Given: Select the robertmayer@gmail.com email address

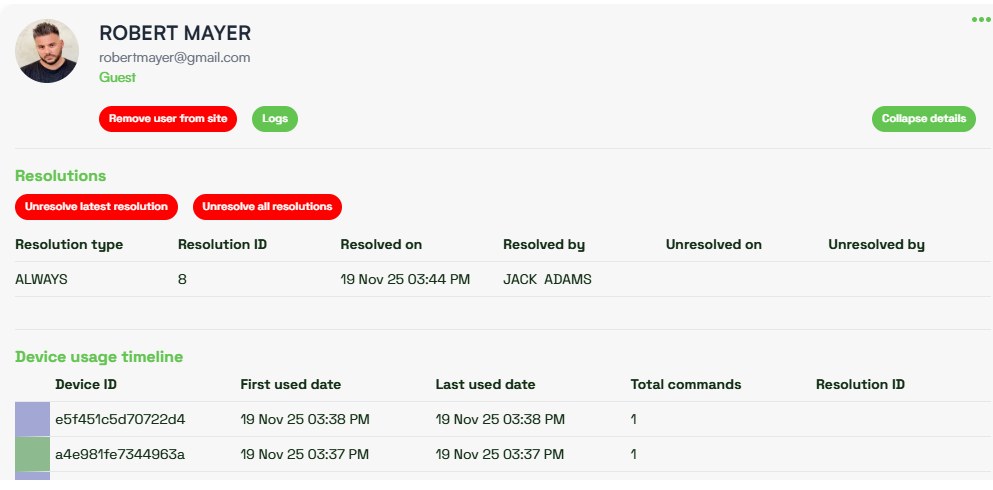Looking at the screenshot, I should pos(174,58).
